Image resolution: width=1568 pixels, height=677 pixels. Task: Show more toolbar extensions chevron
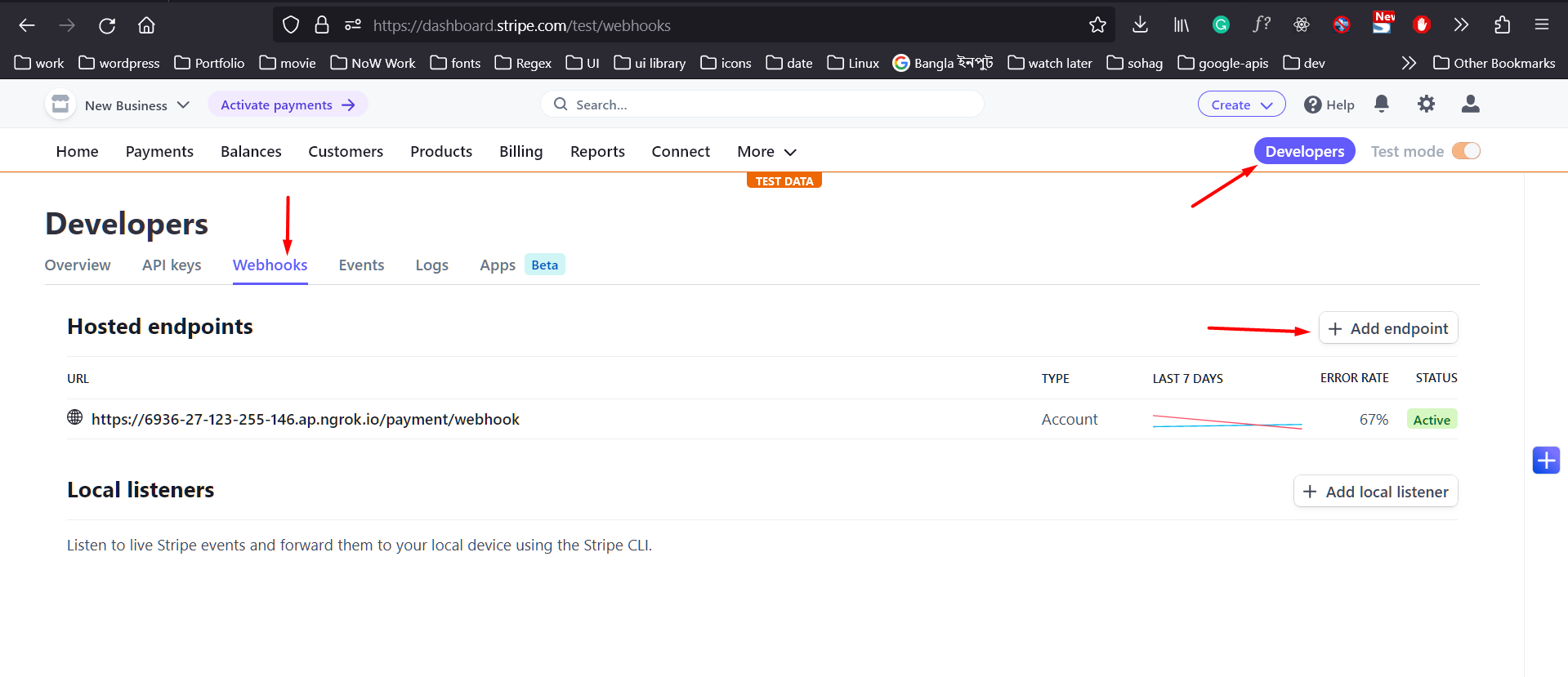click(1461, 25)
